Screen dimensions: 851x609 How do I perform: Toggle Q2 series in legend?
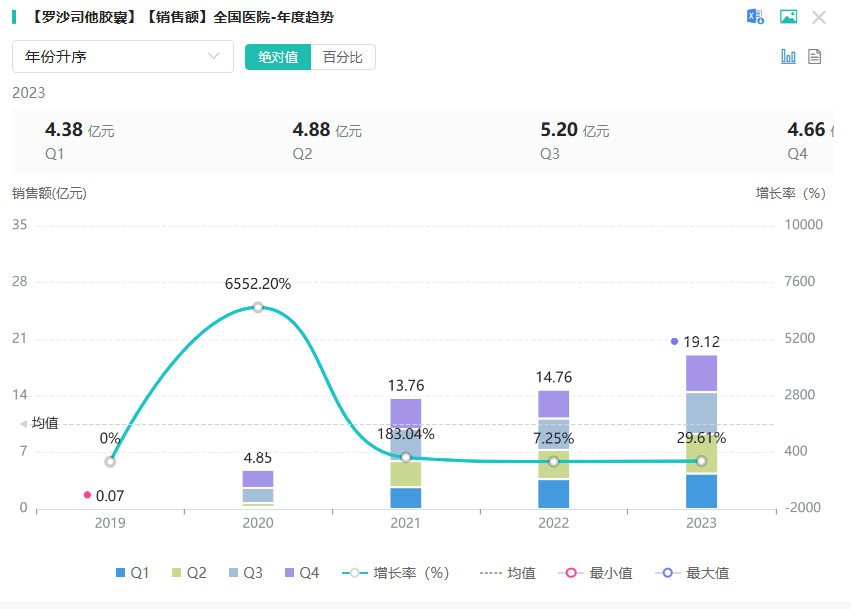188,573
